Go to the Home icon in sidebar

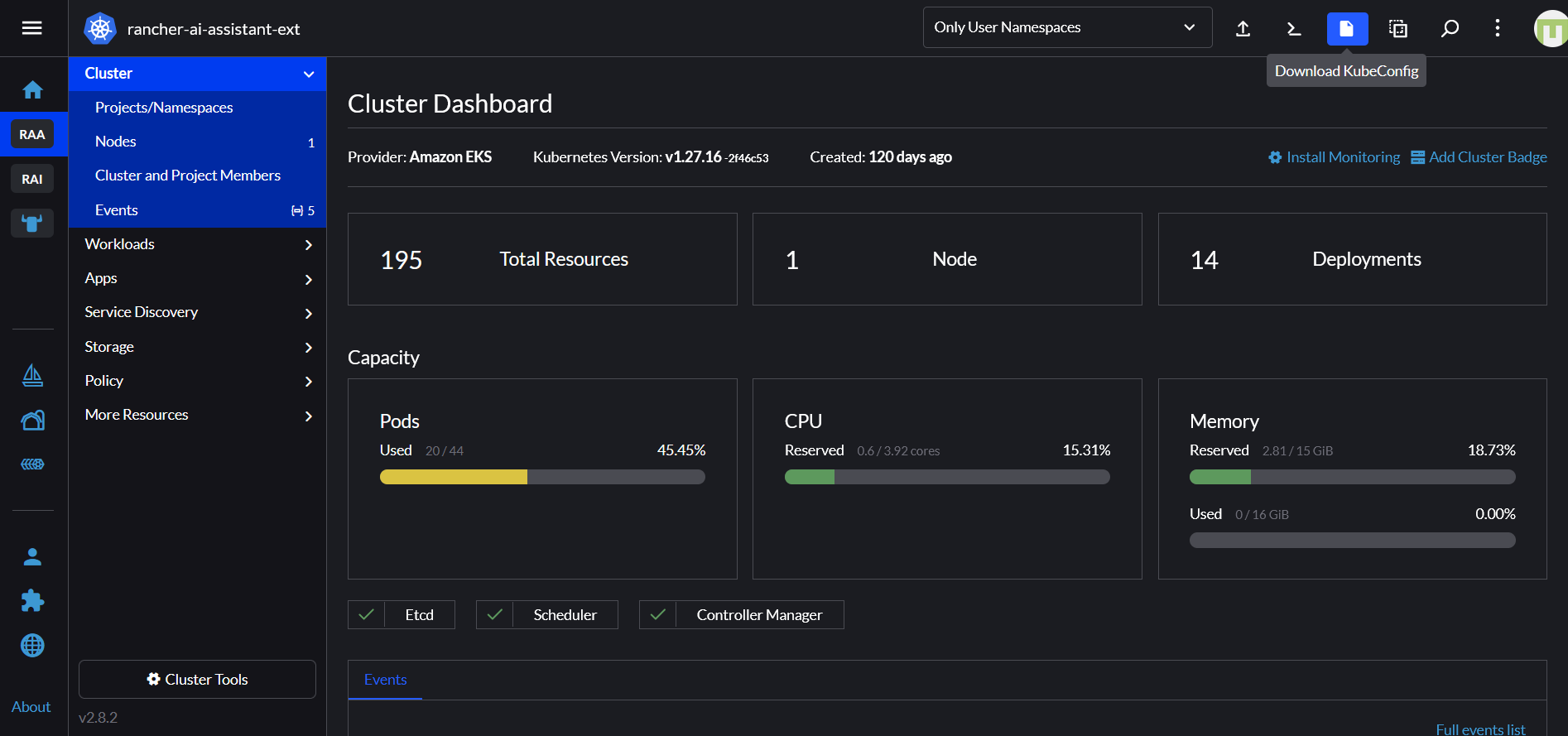pyautogui.click(x=32, y=89)
